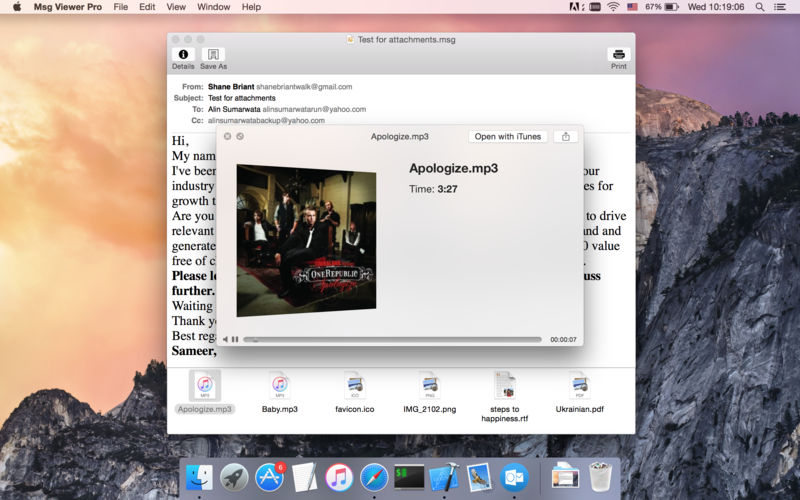Click Open with iTunes button

click(508, 137)
